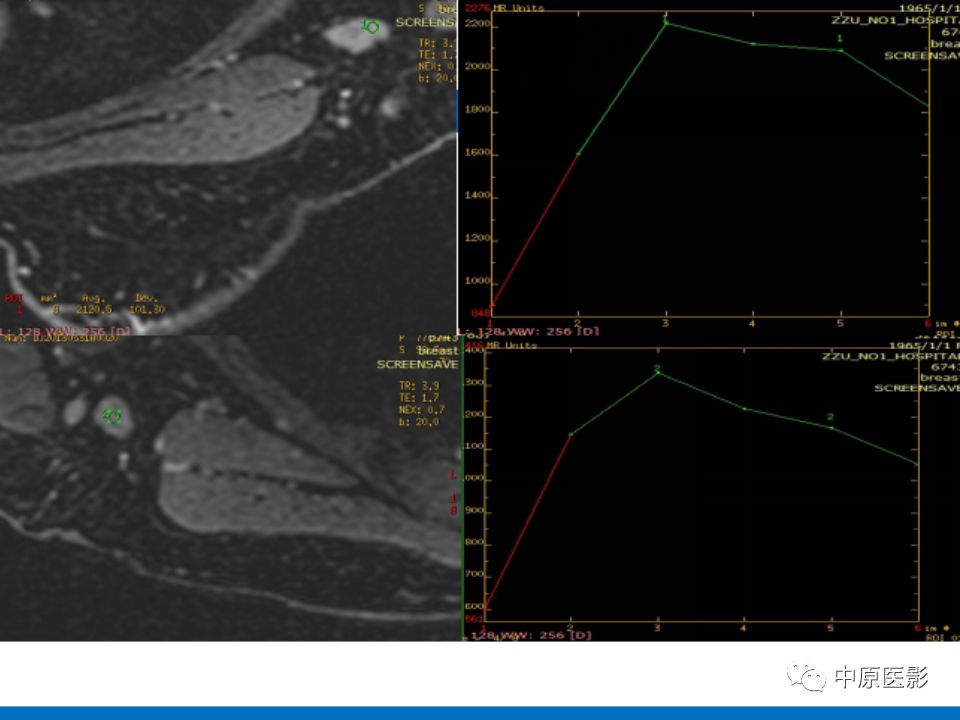Click 1200 tick on upper graph axis
Image resolution: width=960 pixels, height=720 pixels.
(478, 238)
